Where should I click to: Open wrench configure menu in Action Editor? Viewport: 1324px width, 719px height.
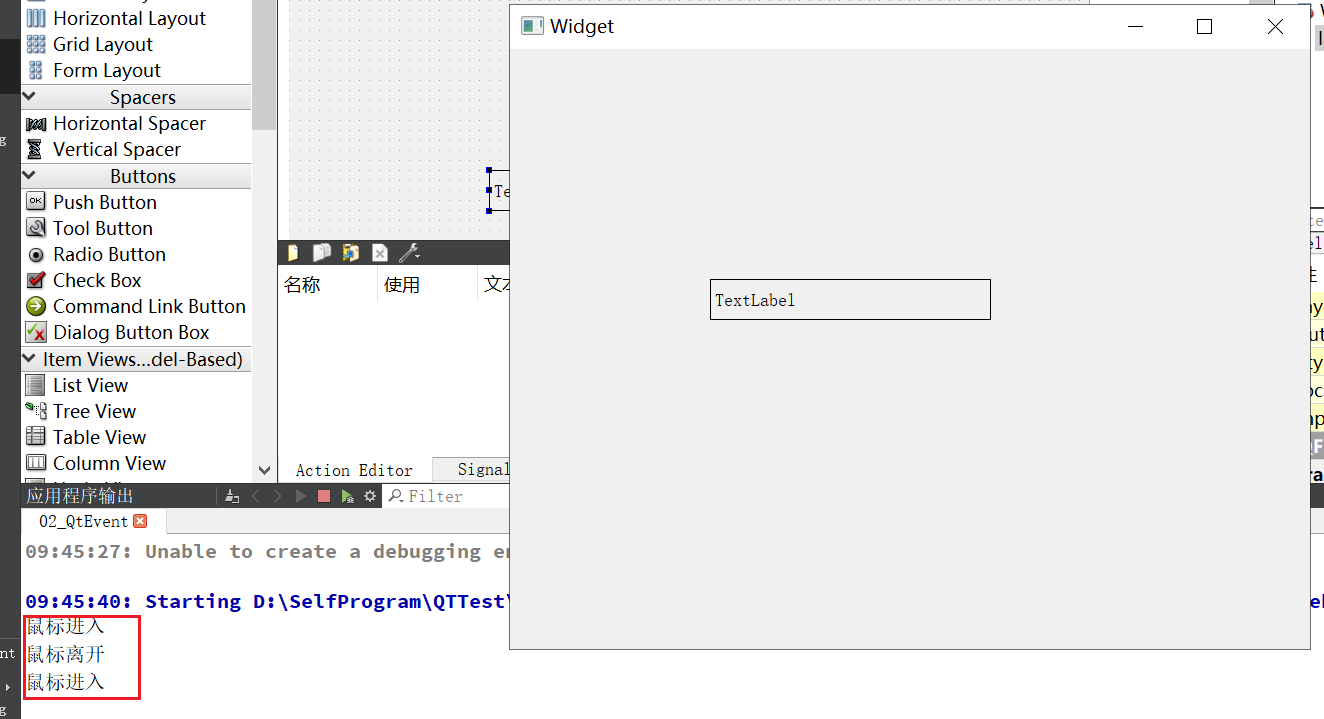409,253
